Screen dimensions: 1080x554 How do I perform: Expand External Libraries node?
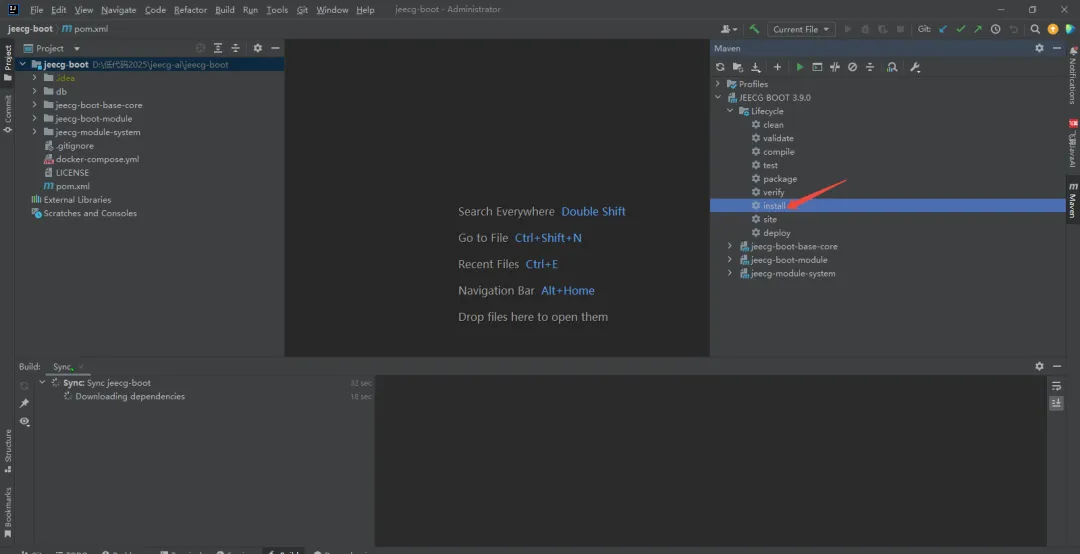[71, 200]
